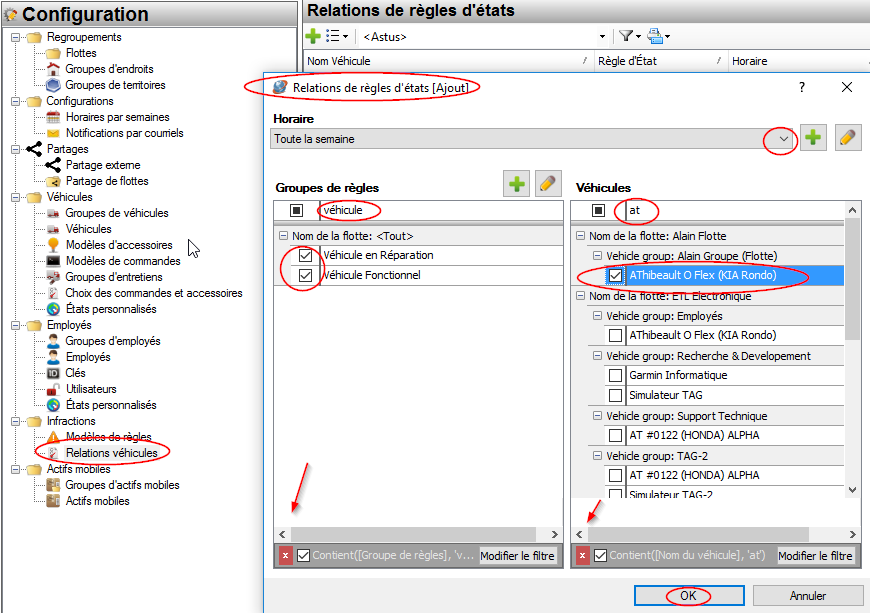
Task: Click the green plus icon beside Horaire dropdown
Action: pyautogui.click(x=814, y=139)
